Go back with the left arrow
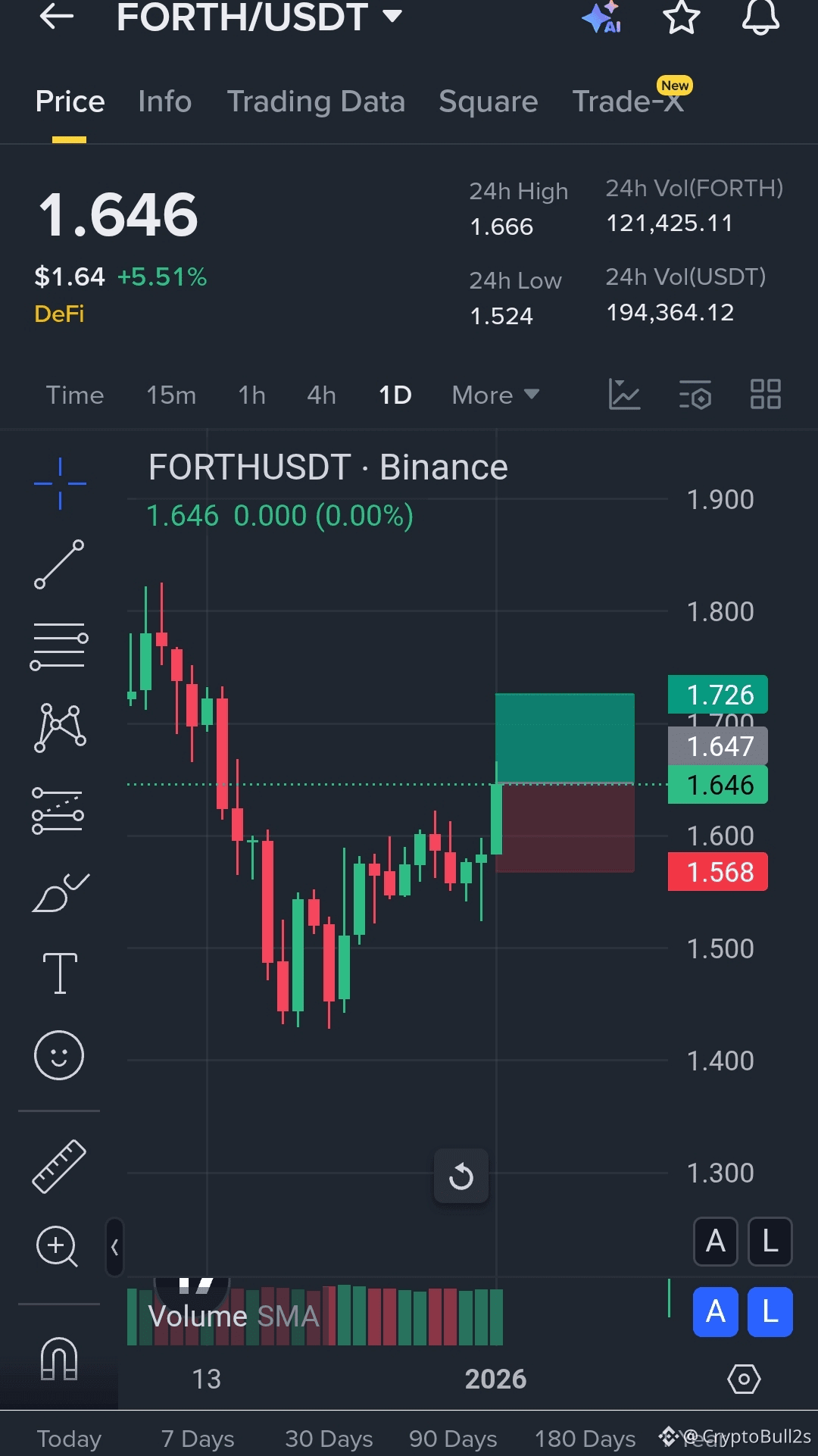Screen dimensions: 818x1456 (x=56, y=16)
